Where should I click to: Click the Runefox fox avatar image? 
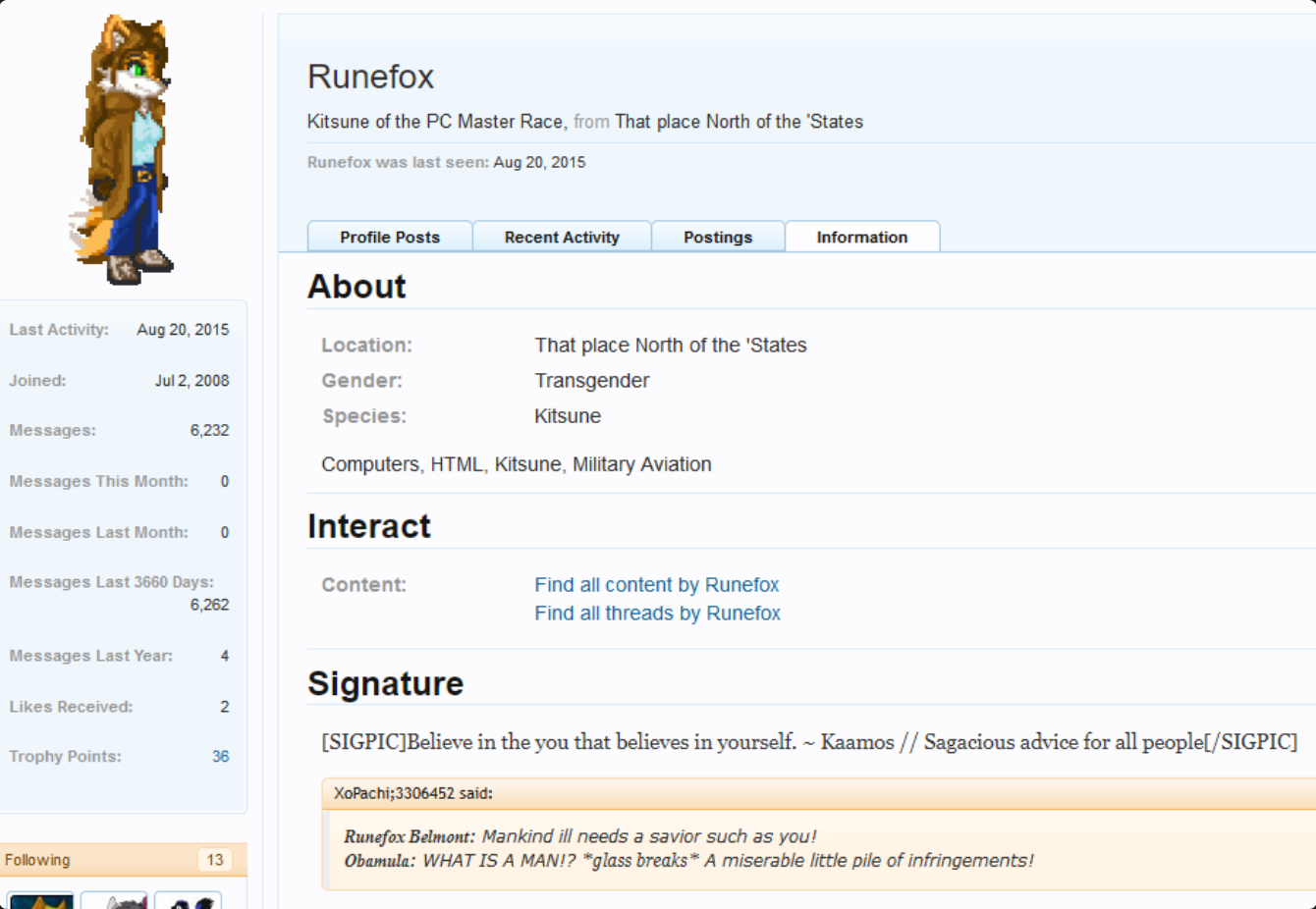[122, 150]
